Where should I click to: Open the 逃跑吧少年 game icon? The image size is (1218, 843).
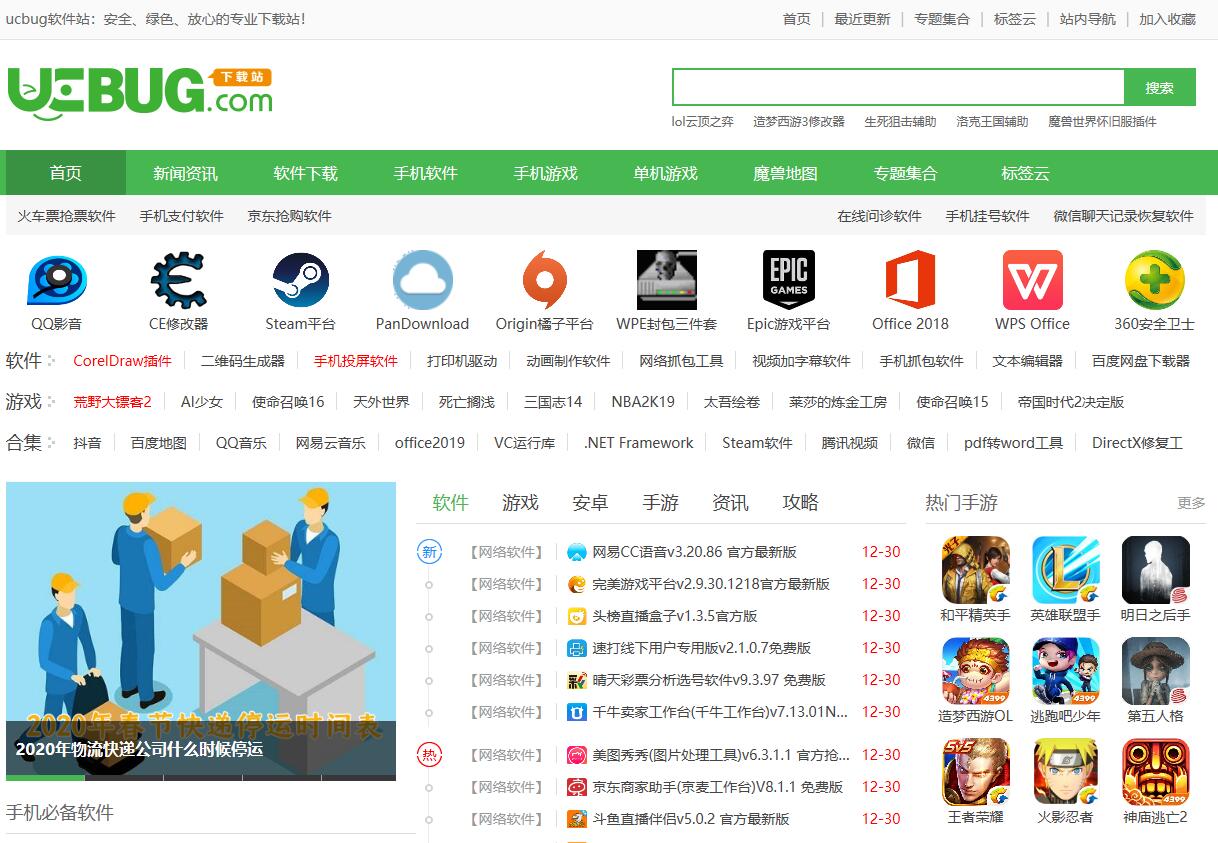(x=1066, y=671)
